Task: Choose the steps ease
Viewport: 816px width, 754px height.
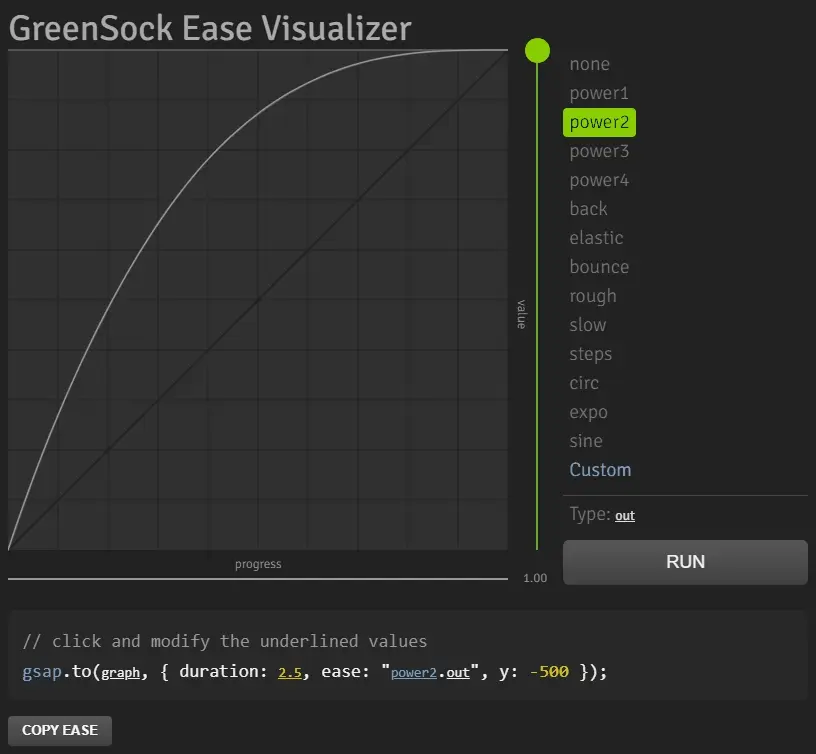Action: point(590,354)
